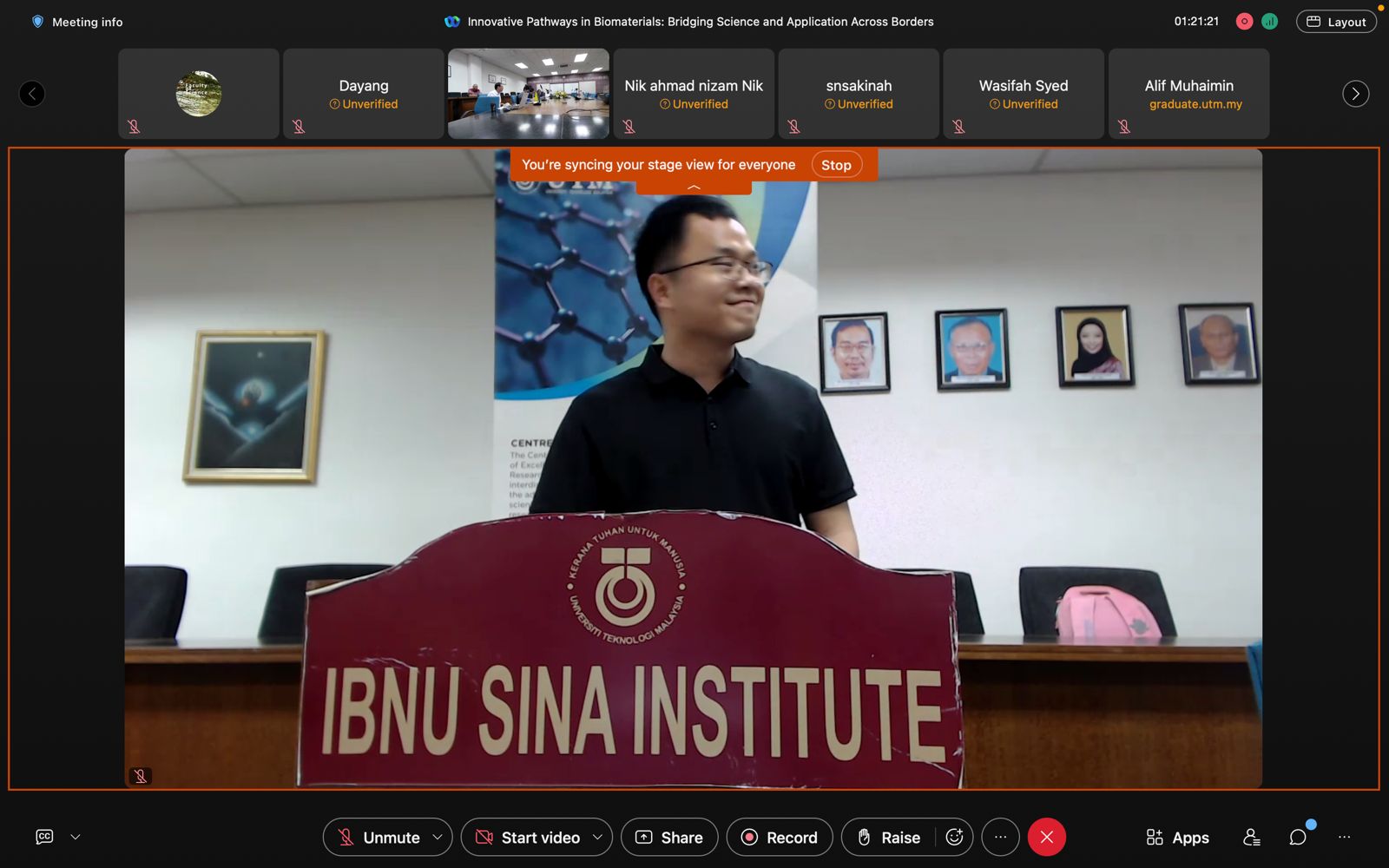Click muted mic icon on Wasifah Syed tile
1389x868 pixels.
tap(958, 127)
